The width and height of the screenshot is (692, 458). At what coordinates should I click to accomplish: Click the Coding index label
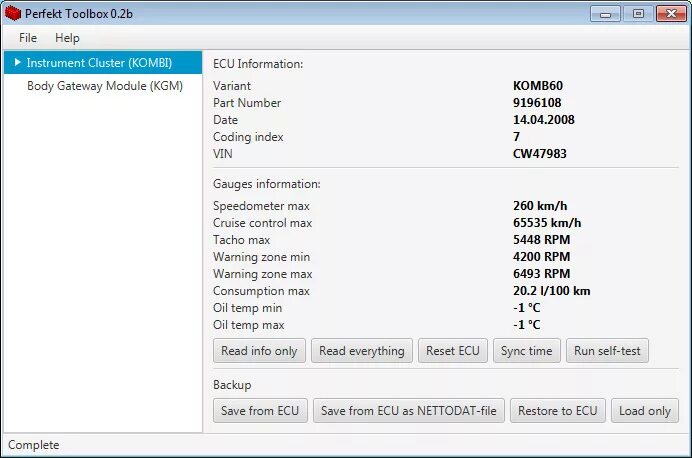click(248, 137)
